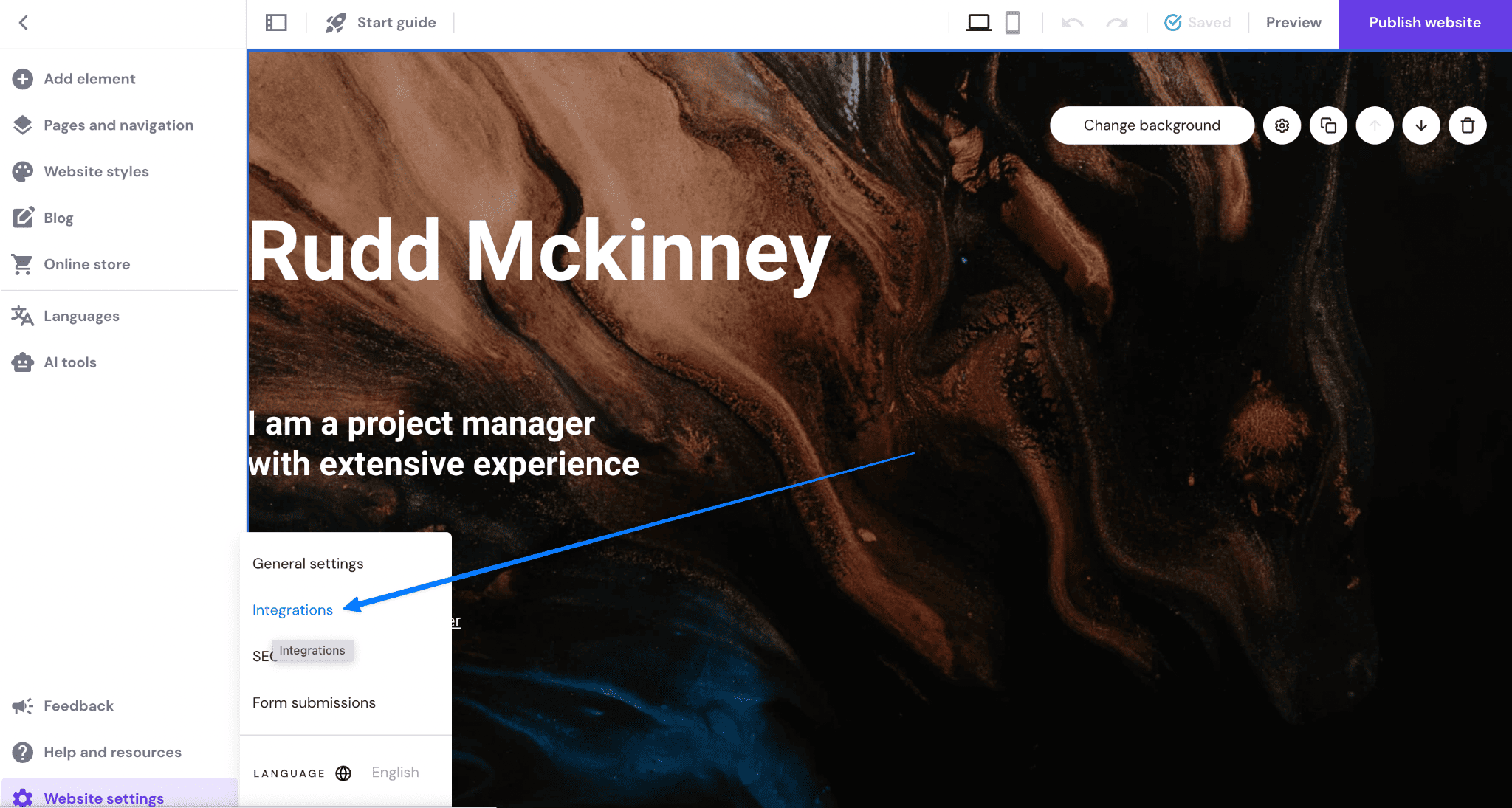
Task: Open Blog management panel
Action: tap(58, 217)
